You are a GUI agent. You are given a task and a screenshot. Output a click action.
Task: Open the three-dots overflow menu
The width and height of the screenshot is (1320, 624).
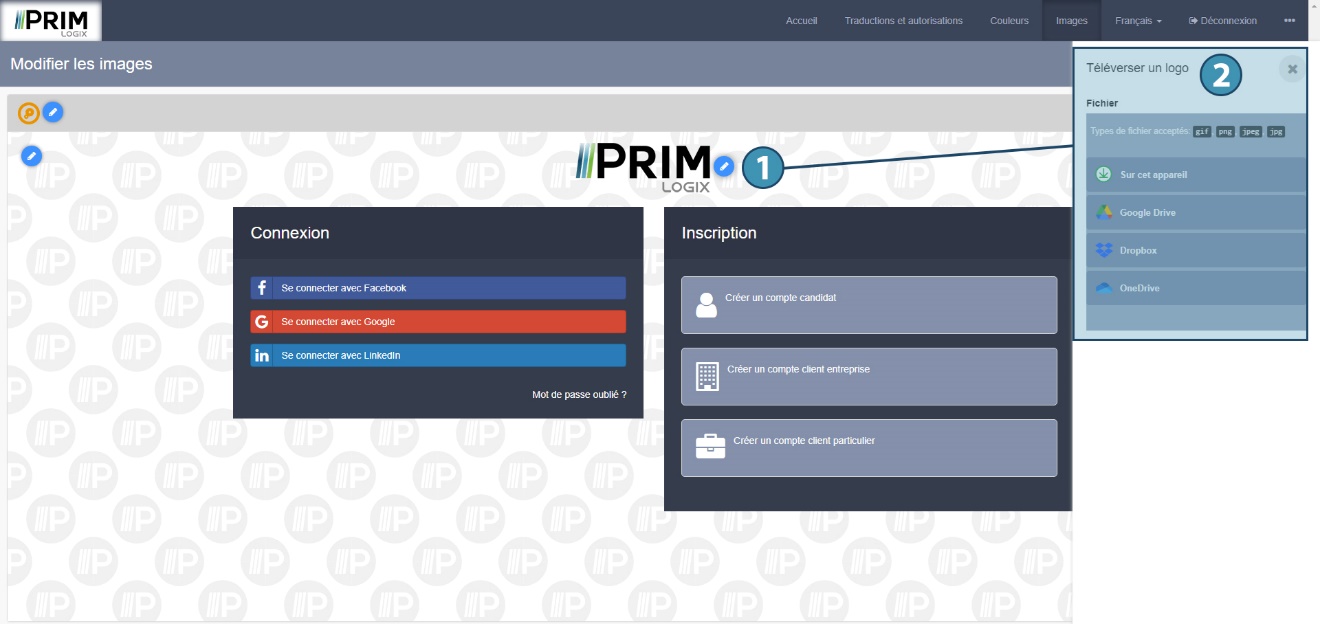pos(1289,21)
